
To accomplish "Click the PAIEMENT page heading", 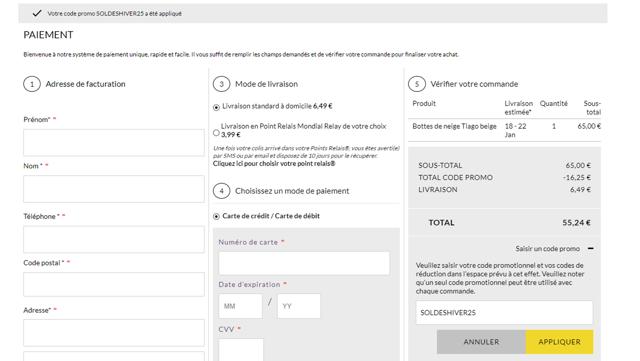I will [48, 35].
